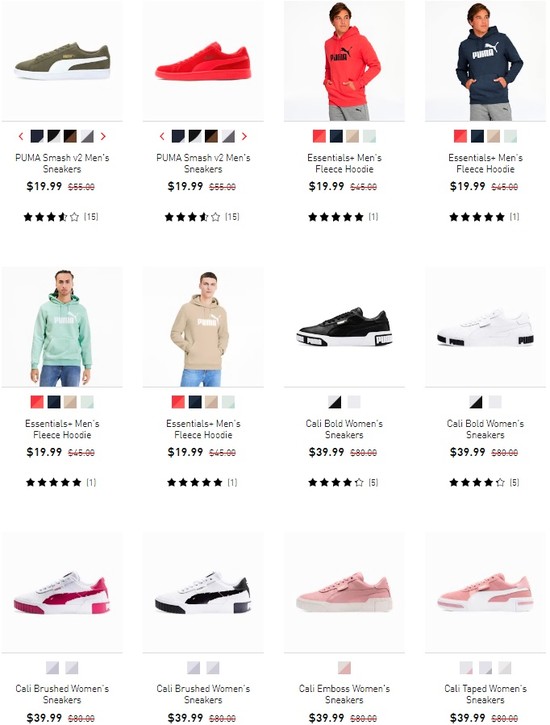View the black Cali Bold sneaker image
The width and height of the screenshot is (550, 725).
(344, 326)
